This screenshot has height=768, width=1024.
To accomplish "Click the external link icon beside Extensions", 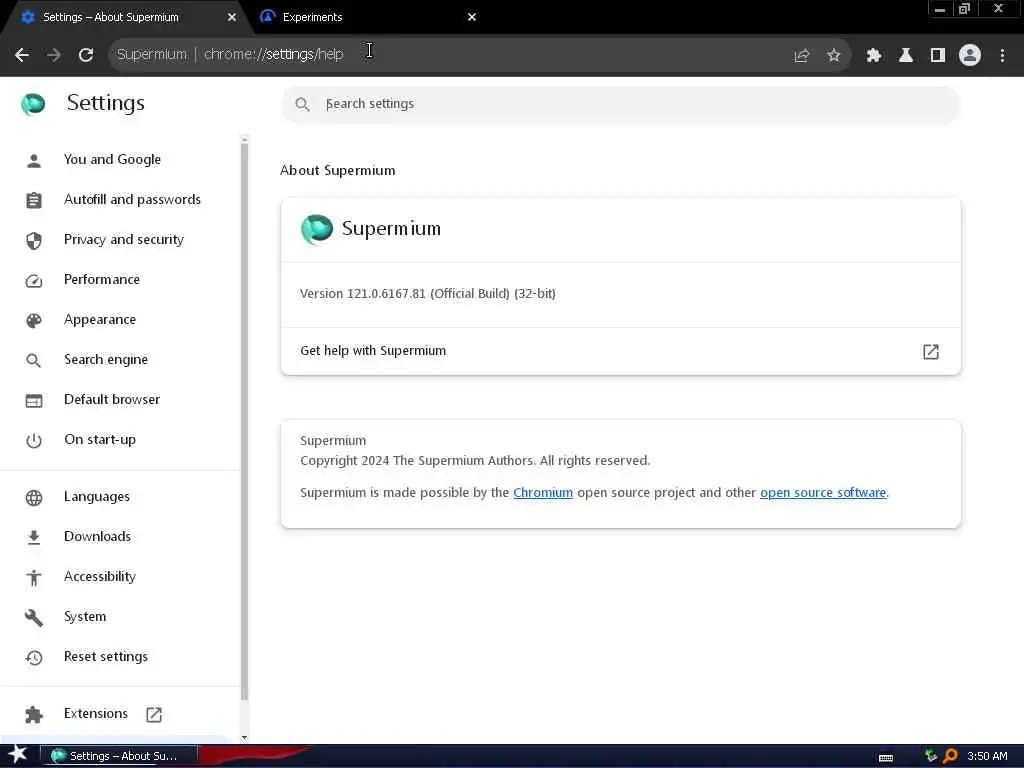I will point(154,714).
